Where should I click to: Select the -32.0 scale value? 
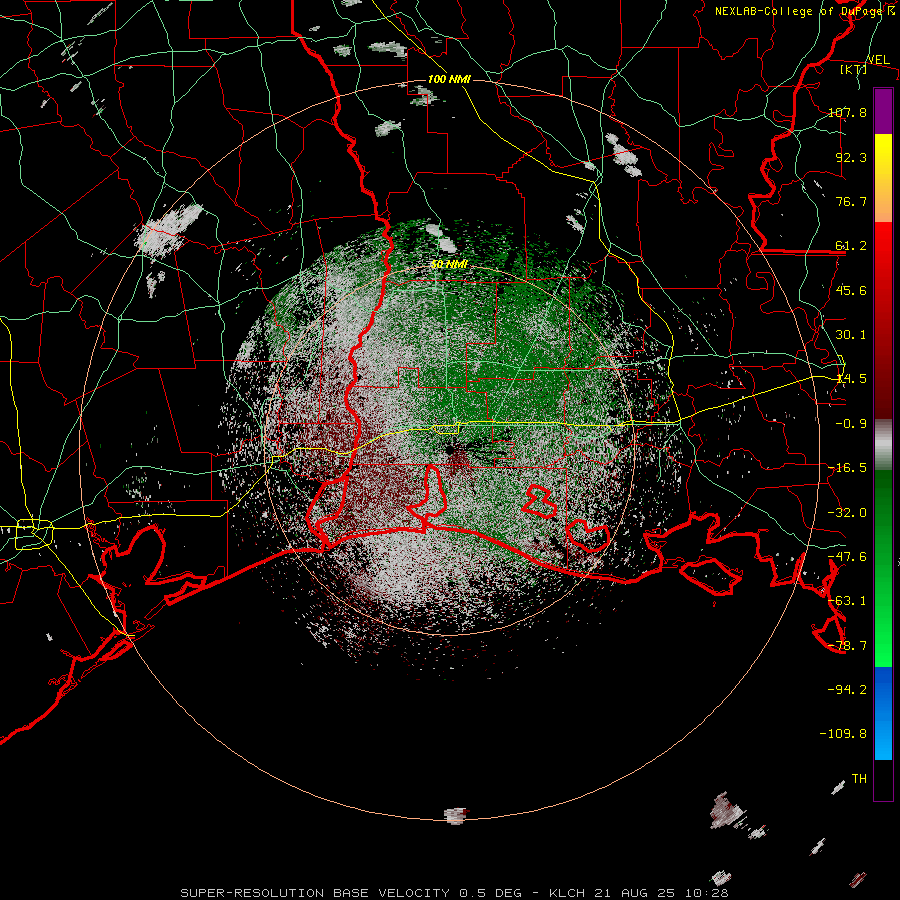(x=847, y=513)
